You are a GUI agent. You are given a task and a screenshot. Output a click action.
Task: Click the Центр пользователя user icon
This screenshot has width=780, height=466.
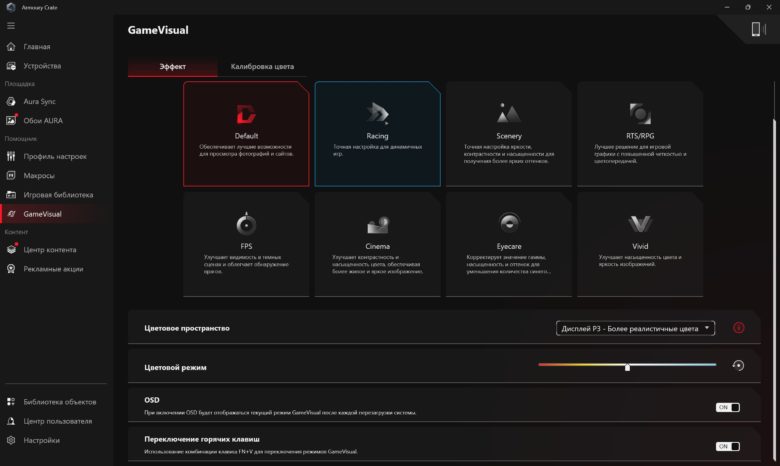pyautogui.click(x=11, y=421)
